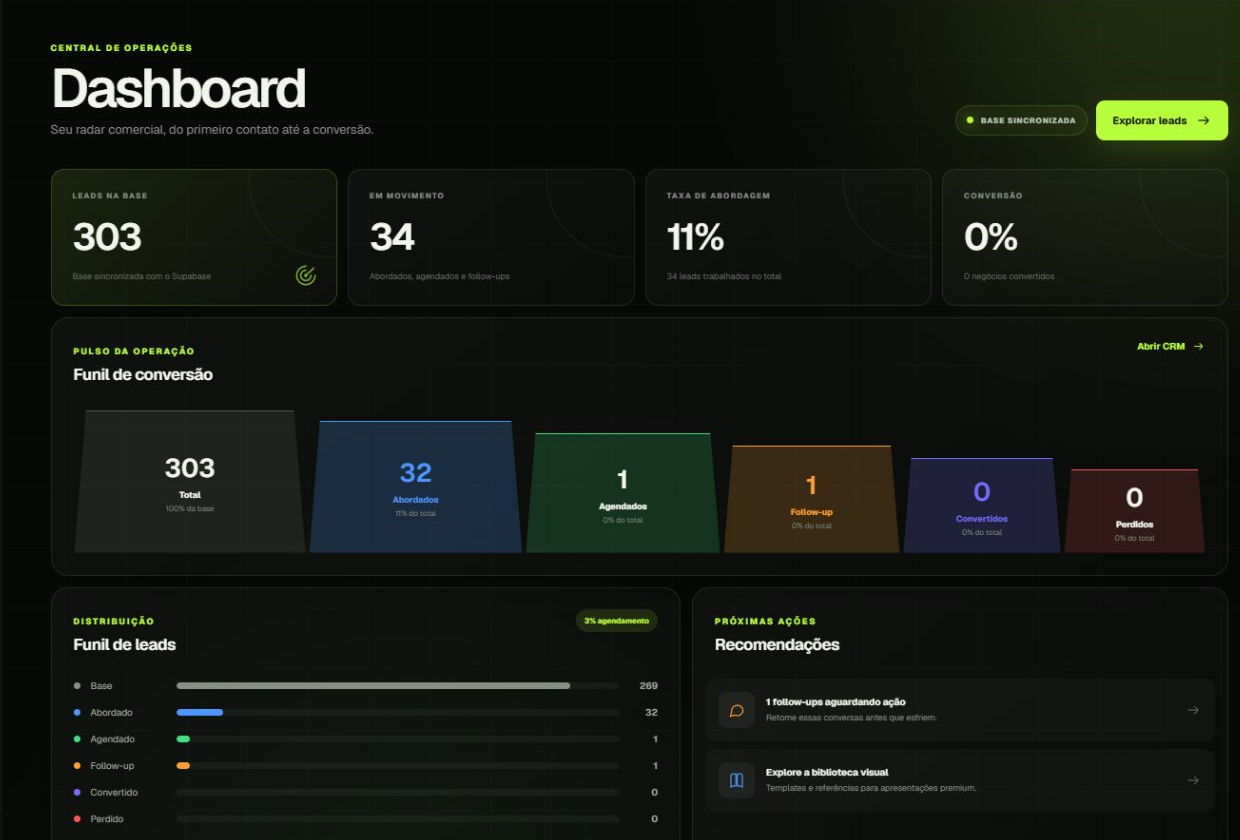
Task: Click the arrow on the follow-ups recommendation row
Action: tap(1193, 710)
